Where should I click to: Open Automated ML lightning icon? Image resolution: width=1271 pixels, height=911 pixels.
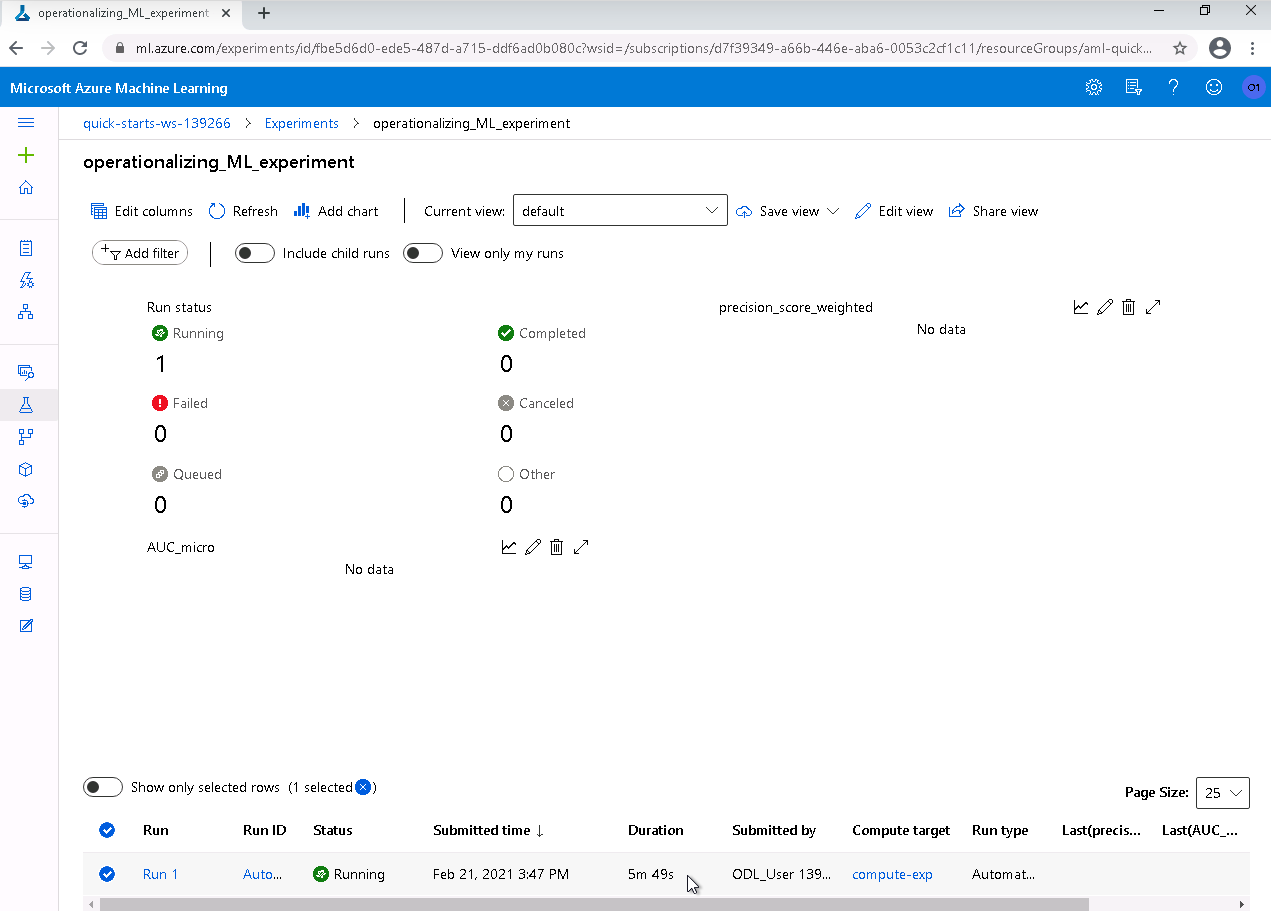coord(26,280)
